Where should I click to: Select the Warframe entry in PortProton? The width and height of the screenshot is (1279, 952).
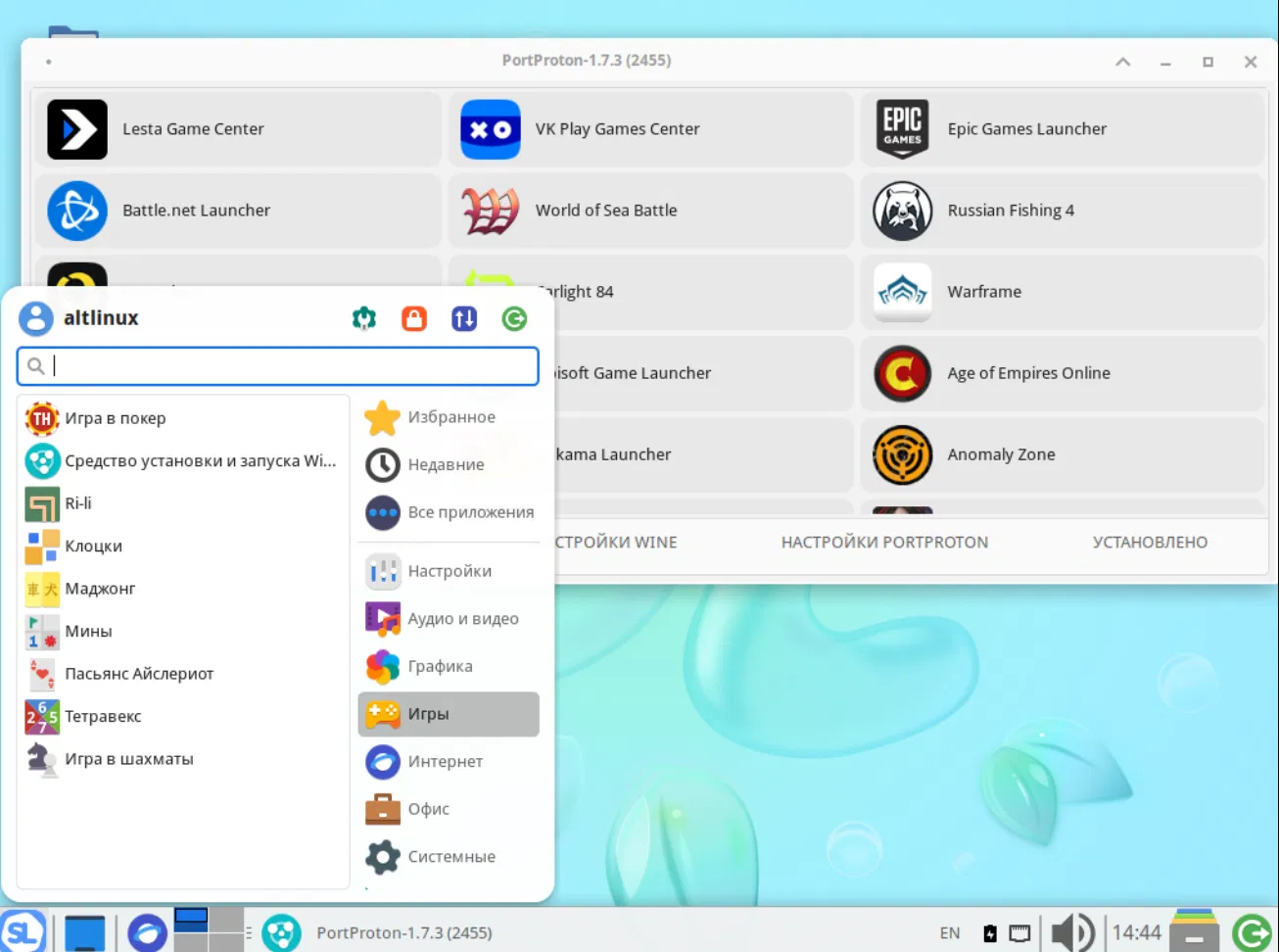coord(1064,292)
